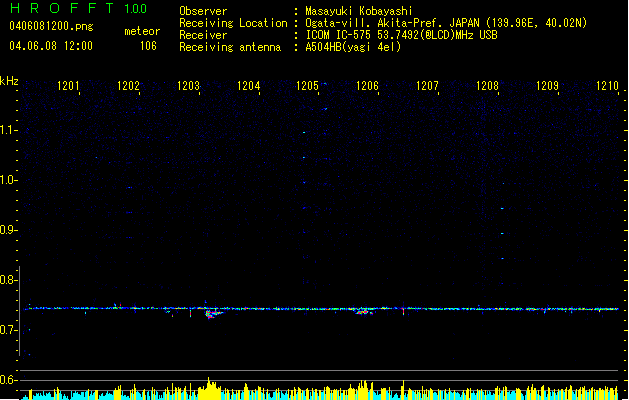This screenshot has width=629, height=400.
Task: Click the 'Observer' field label
Action: coord(203,11)
